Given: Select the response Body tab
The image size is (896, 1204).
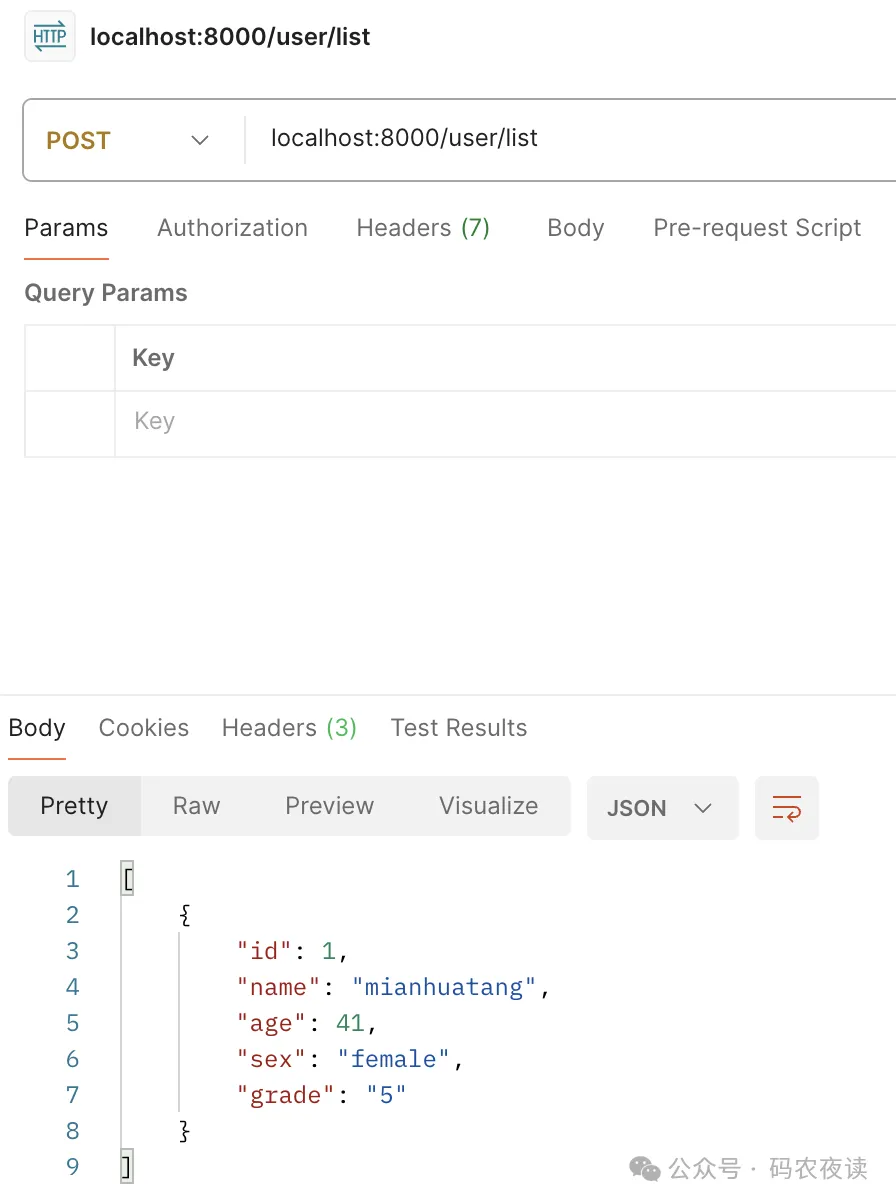Looking at the screenshot, I should coord(37,728).
